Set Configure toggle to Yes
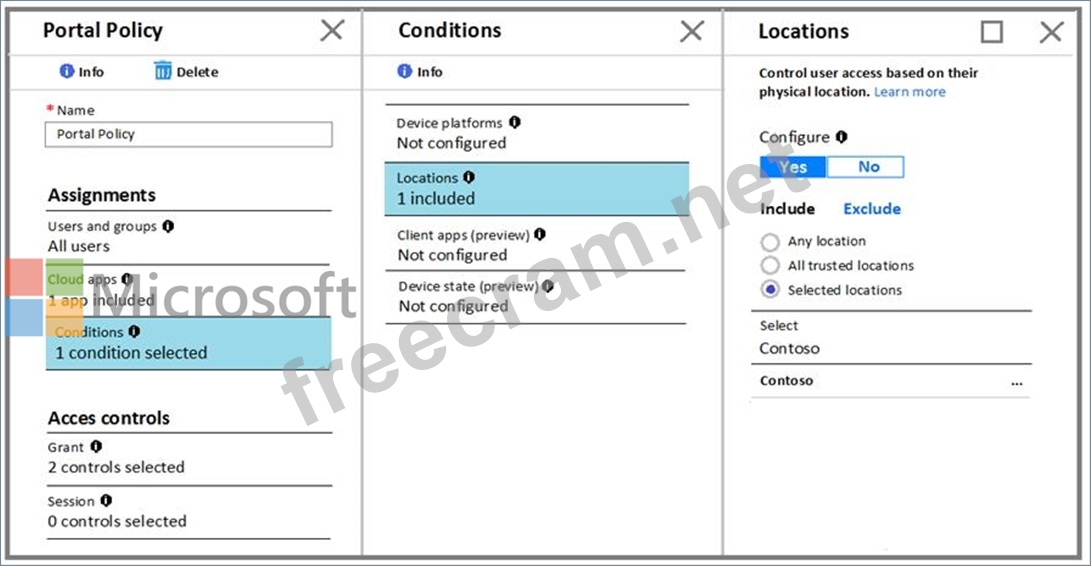Screen dimensions: 1091x566 click(x=793, y=167)
